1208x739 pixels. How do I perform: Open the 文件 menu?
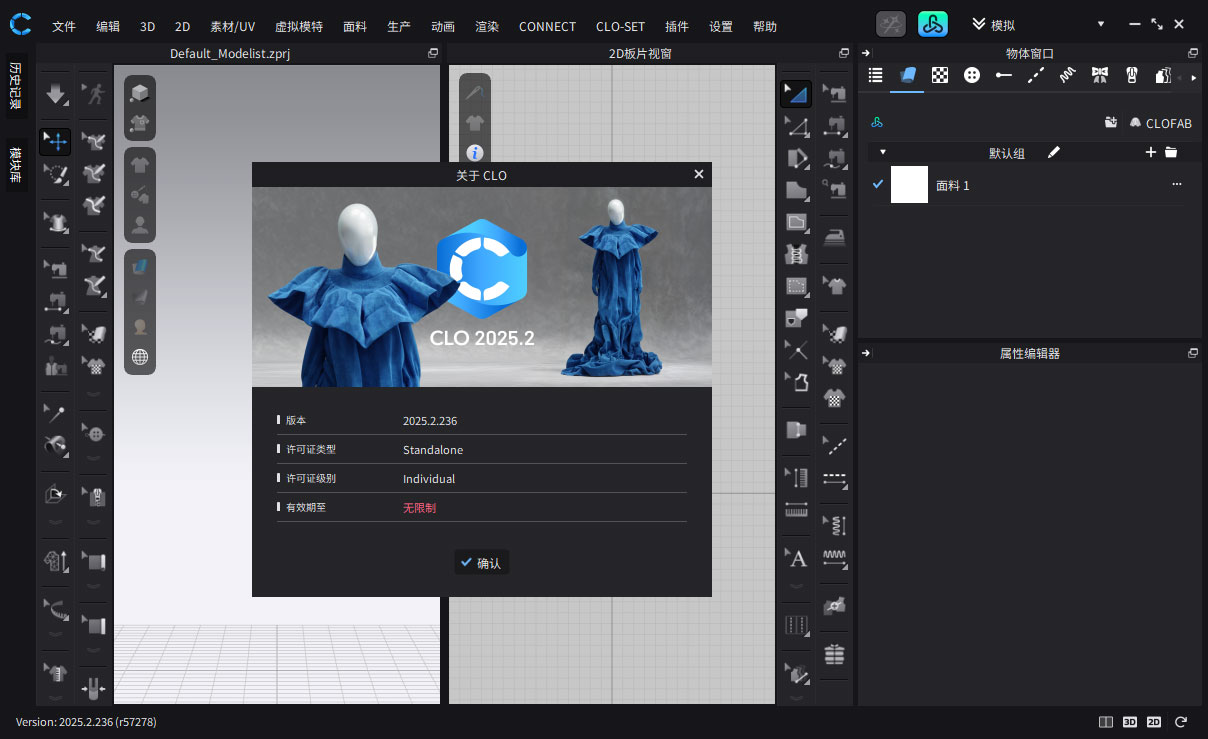coord(63,26)
